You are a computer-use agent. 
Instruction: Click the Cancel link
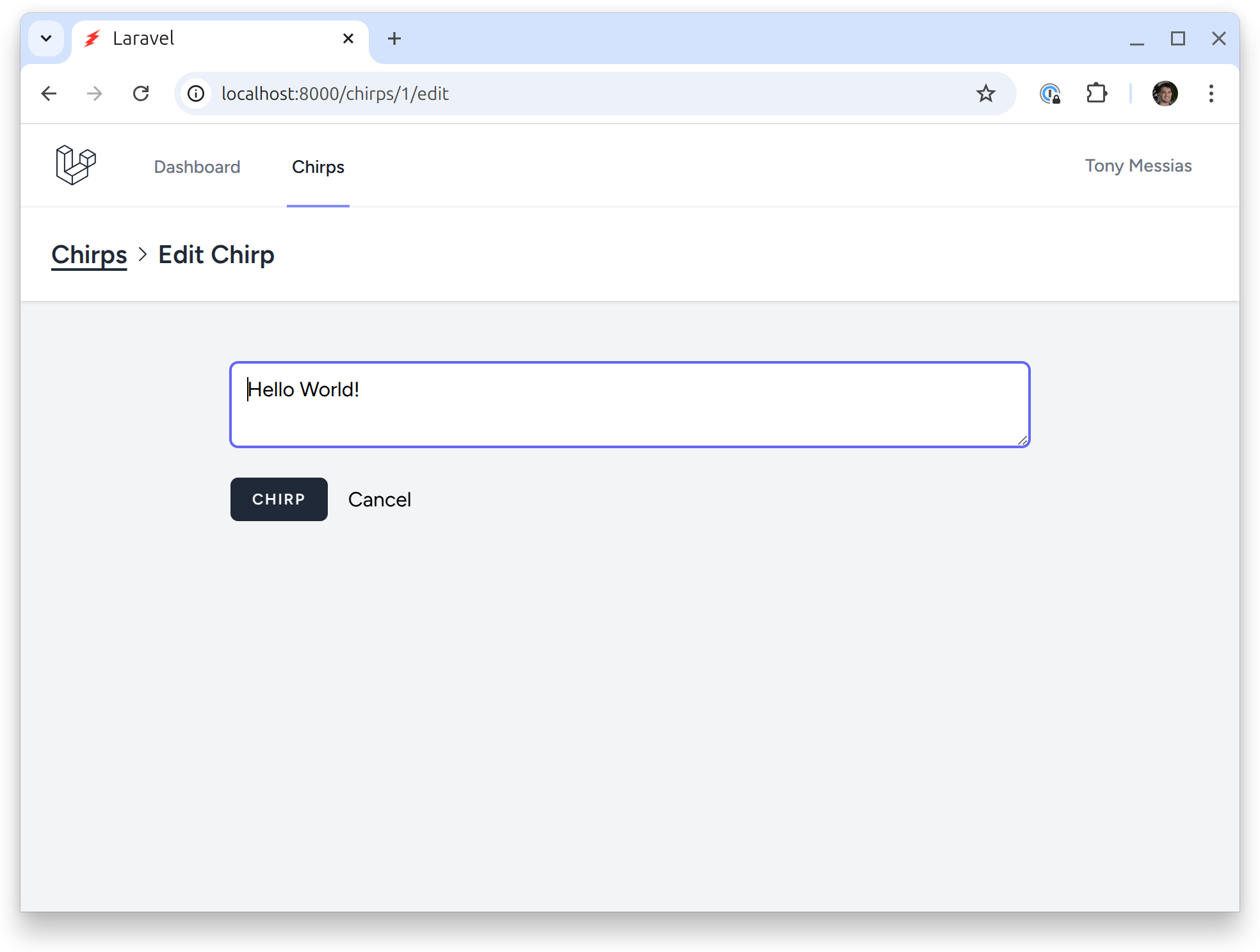point(378,498)
